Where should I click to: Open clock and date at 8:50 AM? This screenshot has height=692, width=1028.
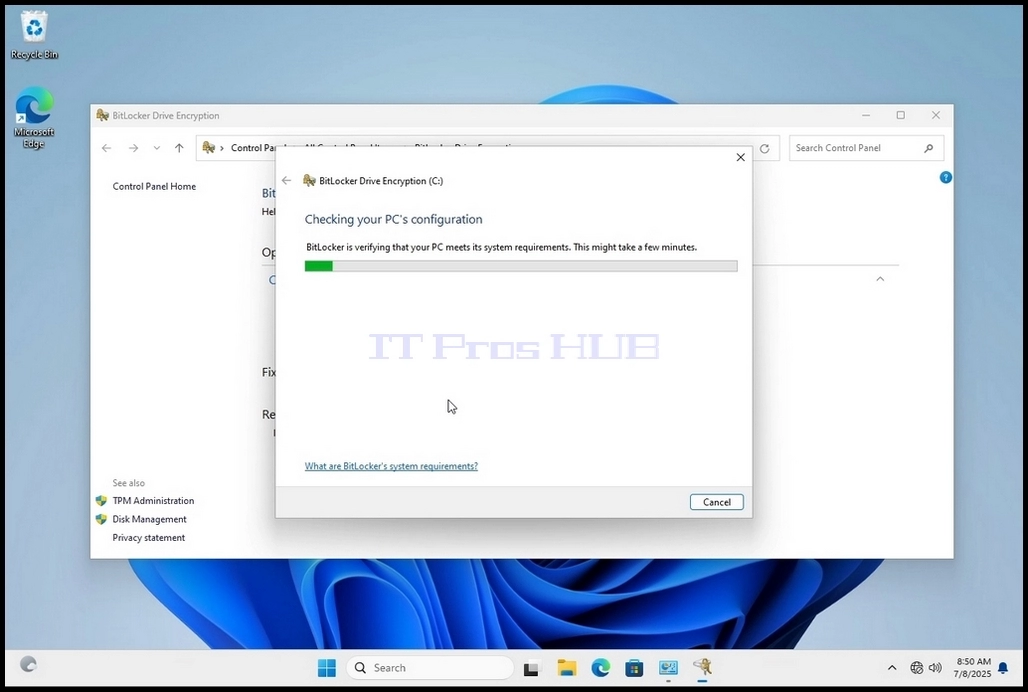(x=973, y=668)
